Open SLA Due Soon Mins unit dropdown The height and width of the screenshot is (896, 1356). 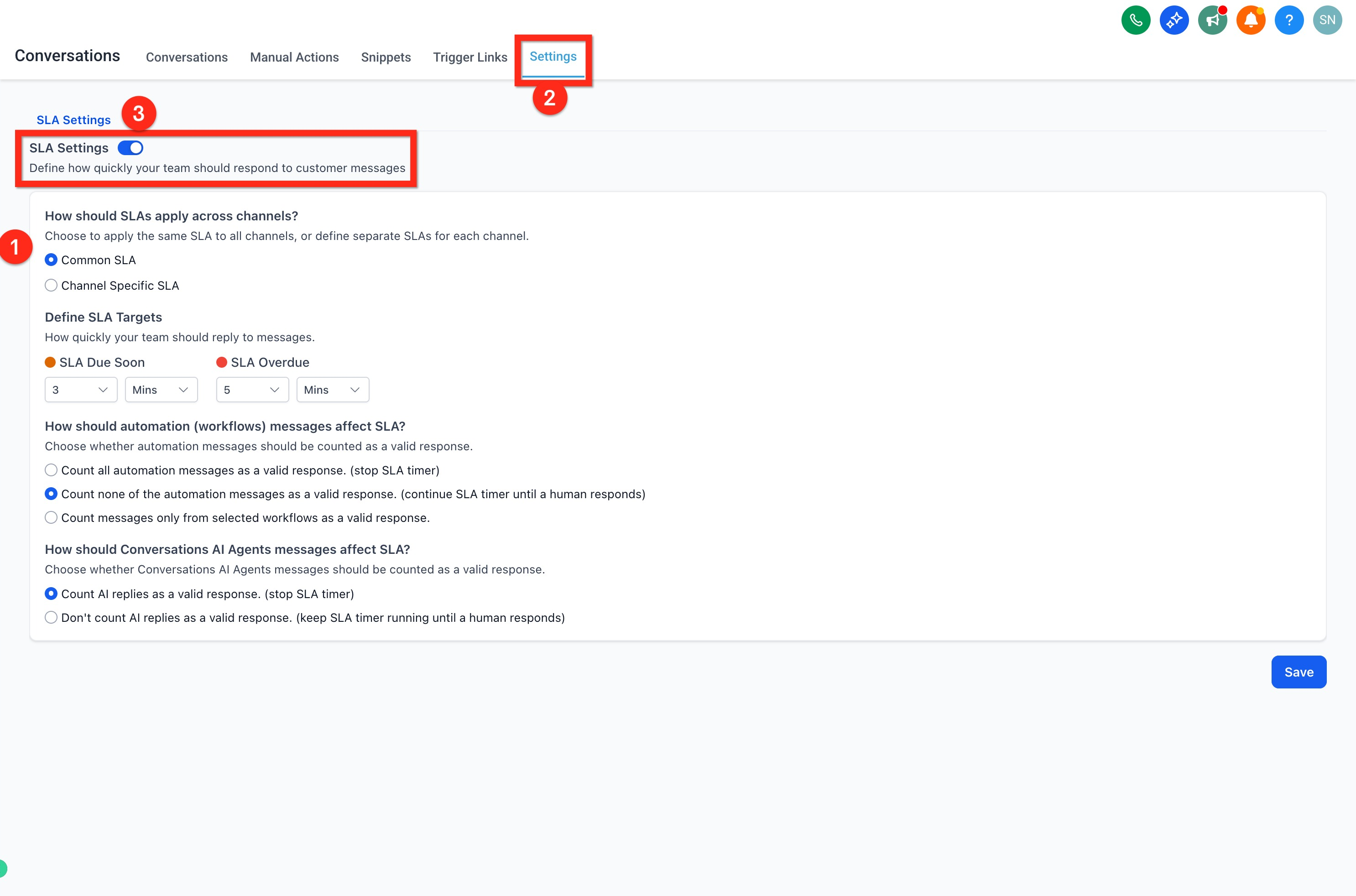pyautogui.click(x=161, y=390)
